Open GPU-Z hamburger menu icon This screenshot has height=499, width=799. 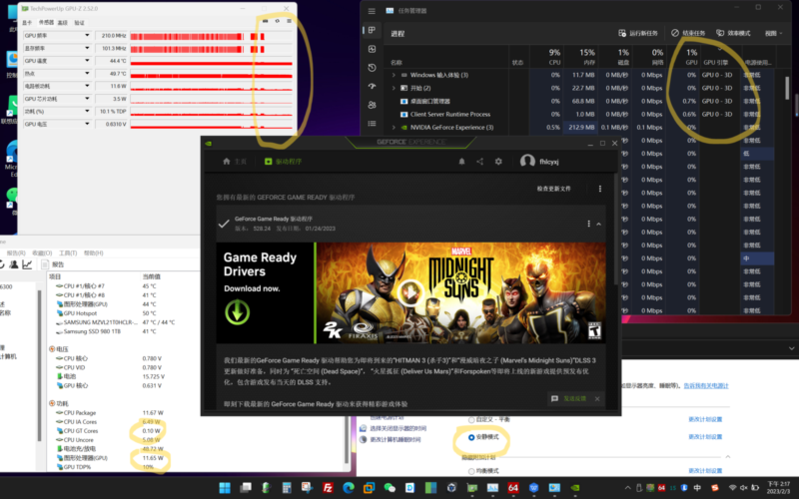(x=289, y=21)
